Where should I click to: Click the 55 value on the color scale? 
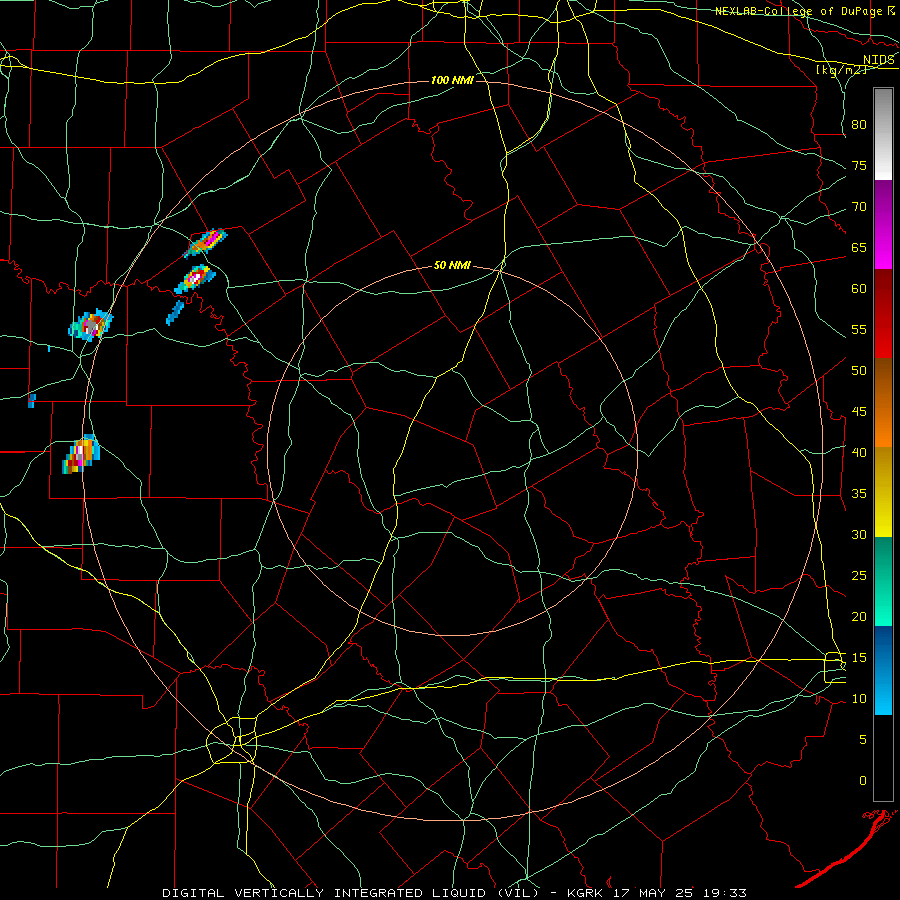click(x=859, y=329)
